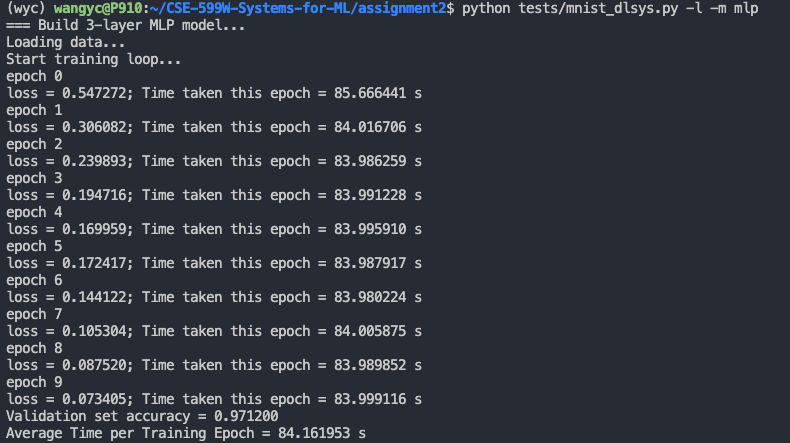Click the loss value 0.105304
The height and width of the screenshot is (443, 790).
[x=92, y=332]
